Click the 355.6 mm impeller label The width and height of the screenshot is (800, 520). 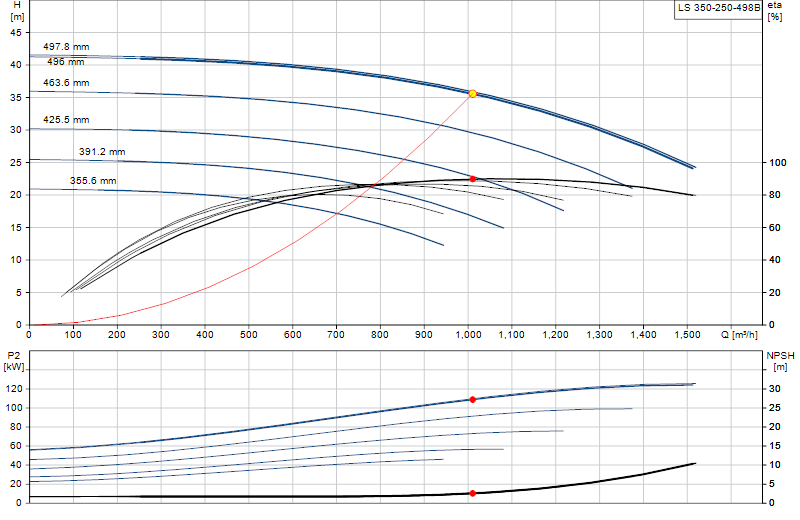coord(93,181)
